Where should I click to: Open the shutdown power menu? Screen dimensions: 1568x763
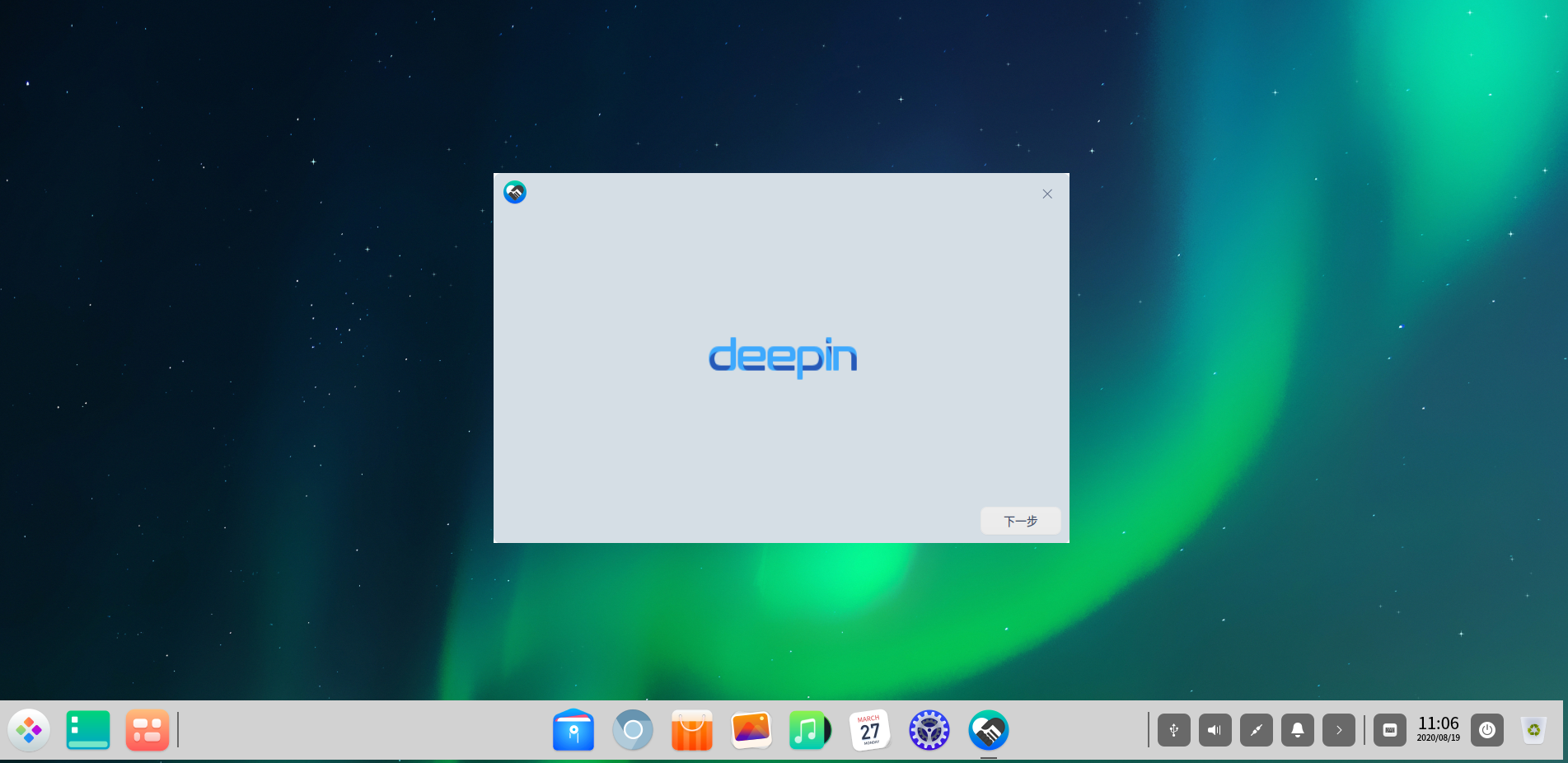click(x=1487, y=730)
